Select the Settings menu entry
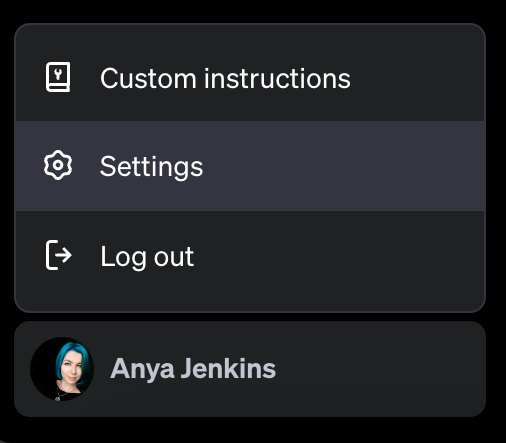 click(250, 166)
